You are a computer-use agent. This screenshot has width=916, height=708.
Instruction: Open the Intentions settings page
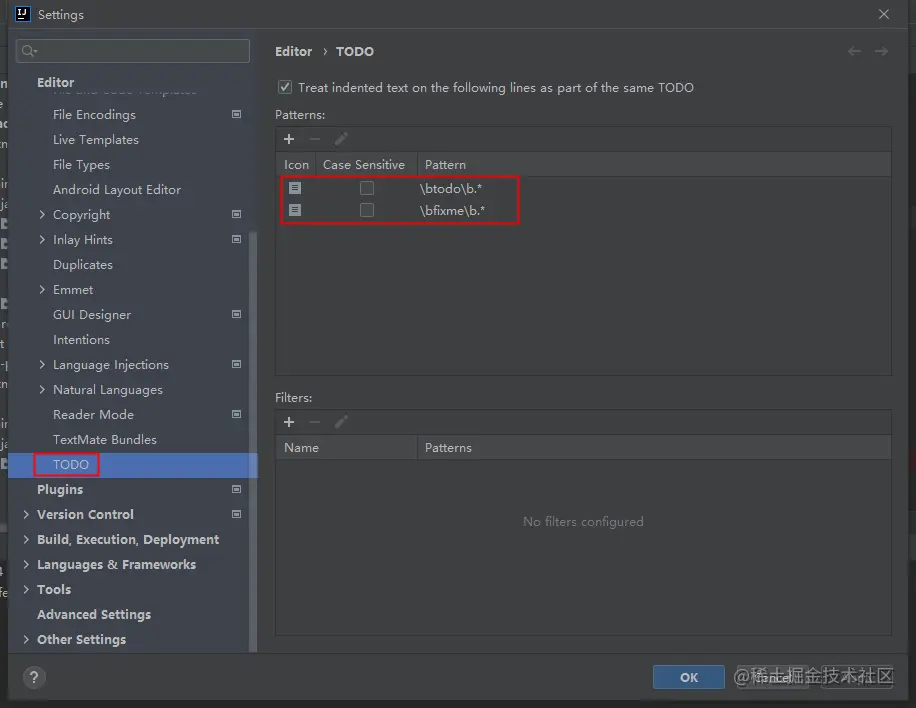[x=81, y=339]
